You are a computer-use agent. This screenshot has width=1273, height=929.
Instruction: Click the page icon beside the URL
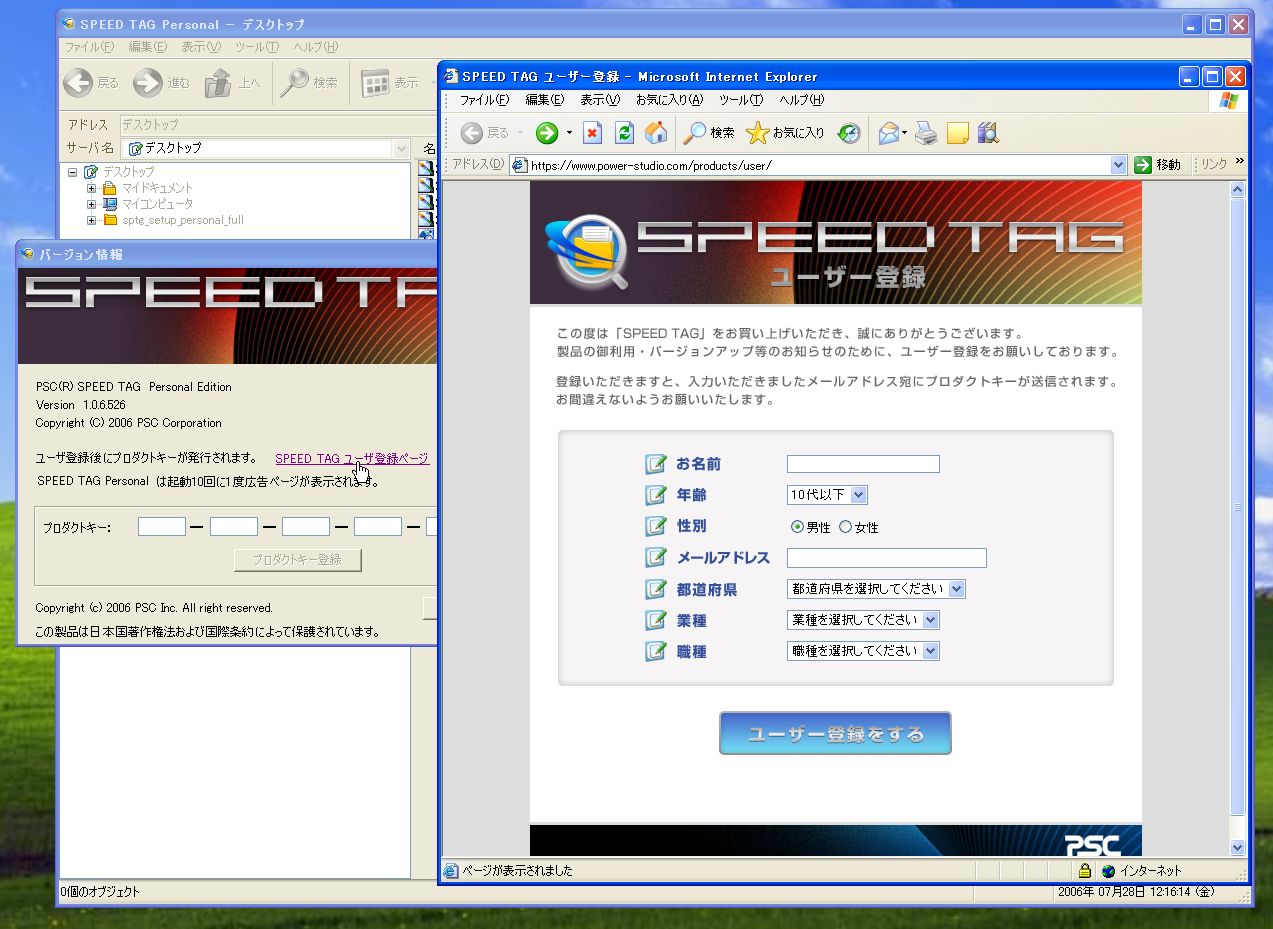pos(519,165)
